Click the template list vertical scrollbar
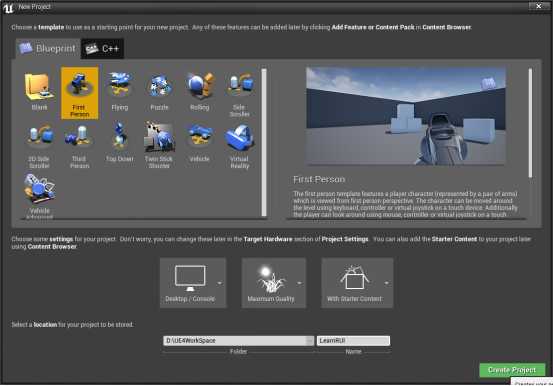Image resolution: width=553 pixels, height=386 pixels. [x=264, y=142]
